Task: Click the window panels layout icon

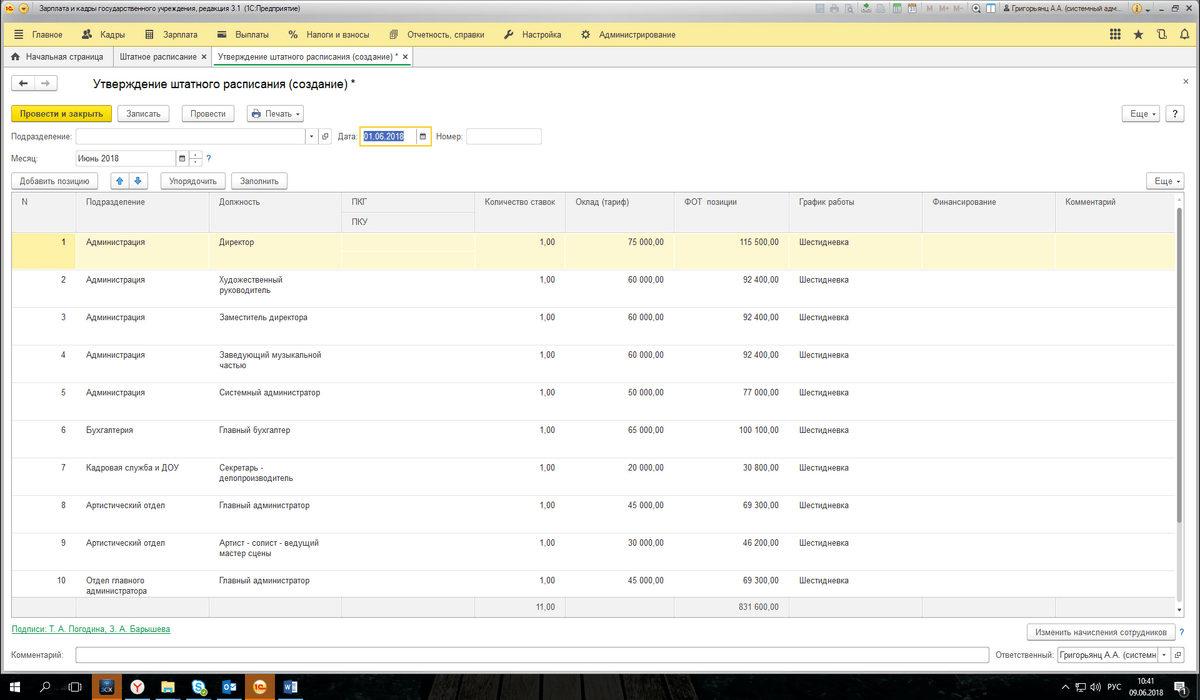Action: point(991,8)
